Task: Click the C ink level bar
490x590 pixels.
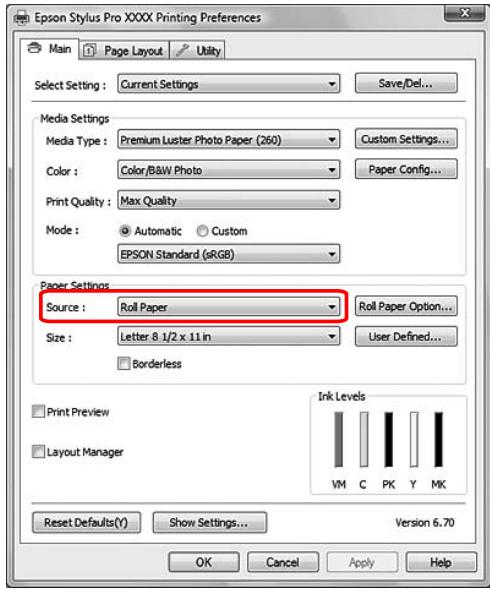Action: tap(364, 439)
